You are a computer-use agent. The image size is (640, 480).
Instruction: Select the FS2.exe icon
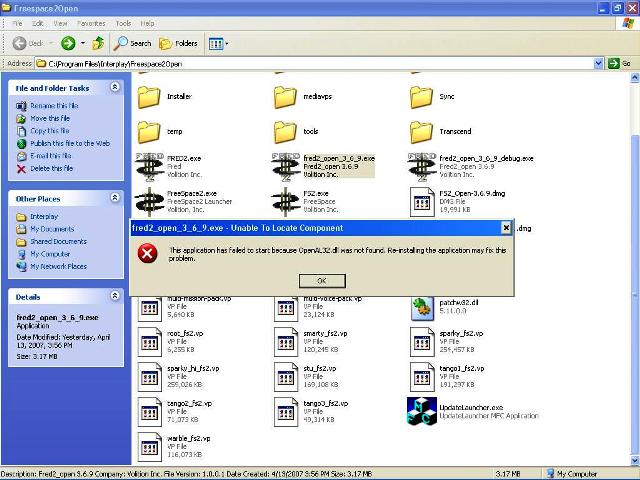click(x=286, y=202)
